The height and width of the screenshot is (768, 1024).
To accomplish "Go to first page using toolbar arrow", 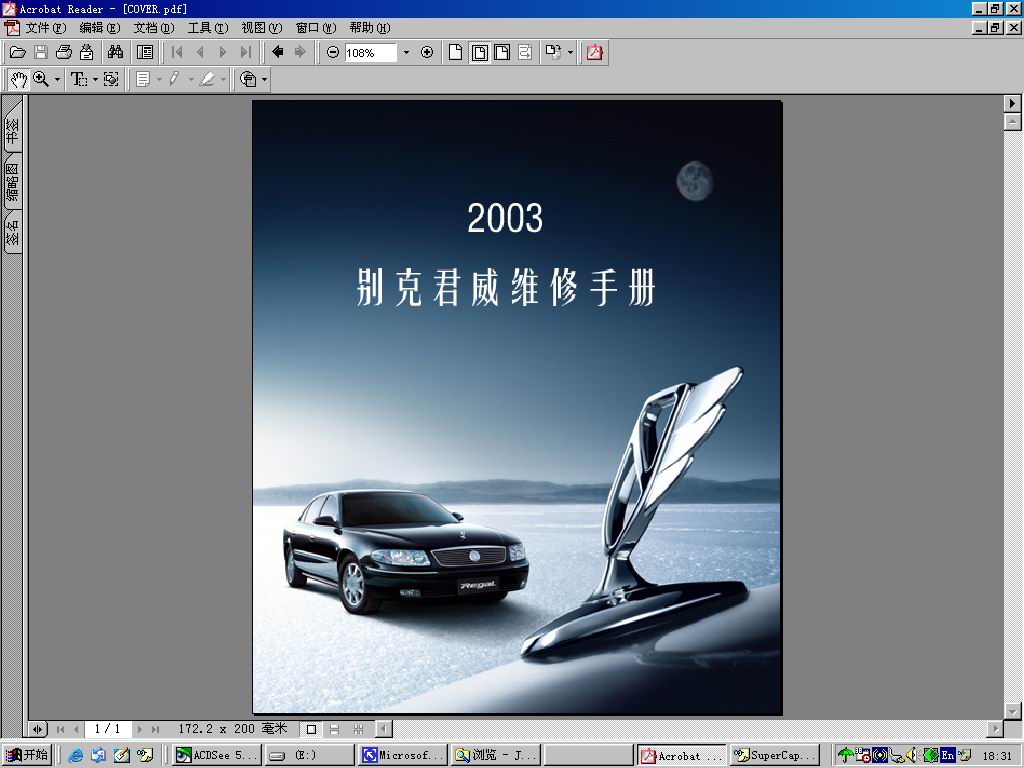I will pyautogui.click(x=176, y=53).
